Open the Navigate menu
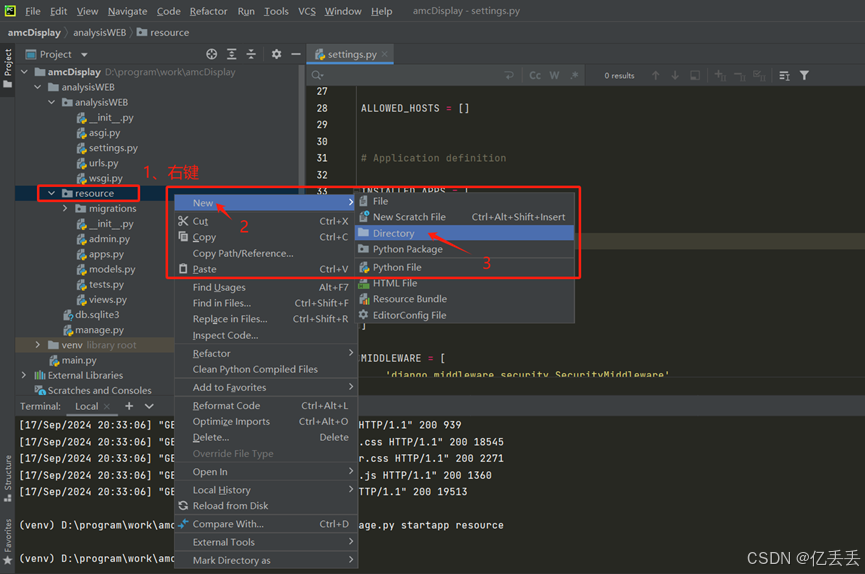The height and width of the screenshot is (574, 865). [127, 11]
